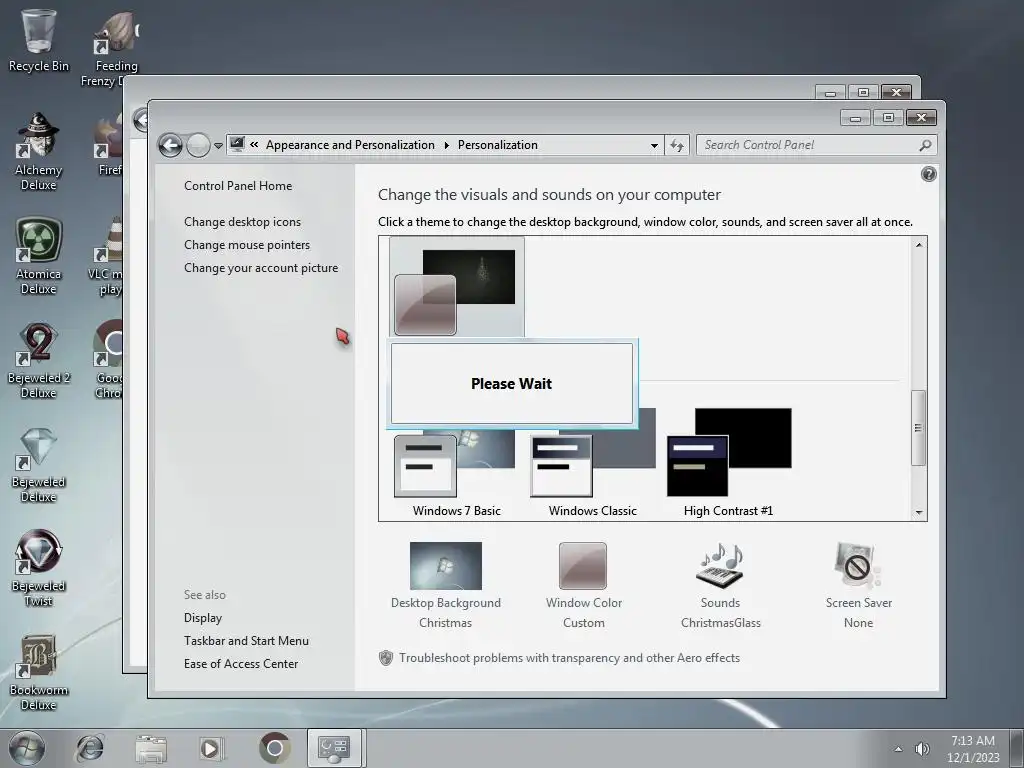
Task: Click the Refresh button beside the address bar
Action: (677, 146)
